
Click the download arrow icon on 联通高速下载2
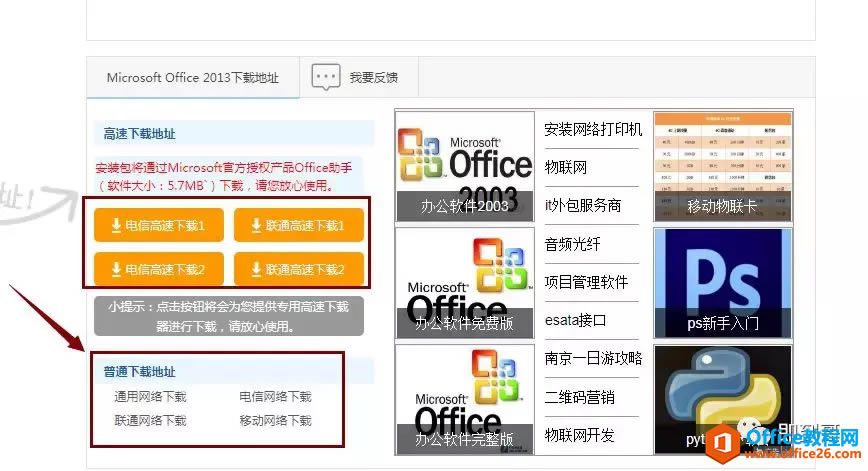click(x=256, y=269)
